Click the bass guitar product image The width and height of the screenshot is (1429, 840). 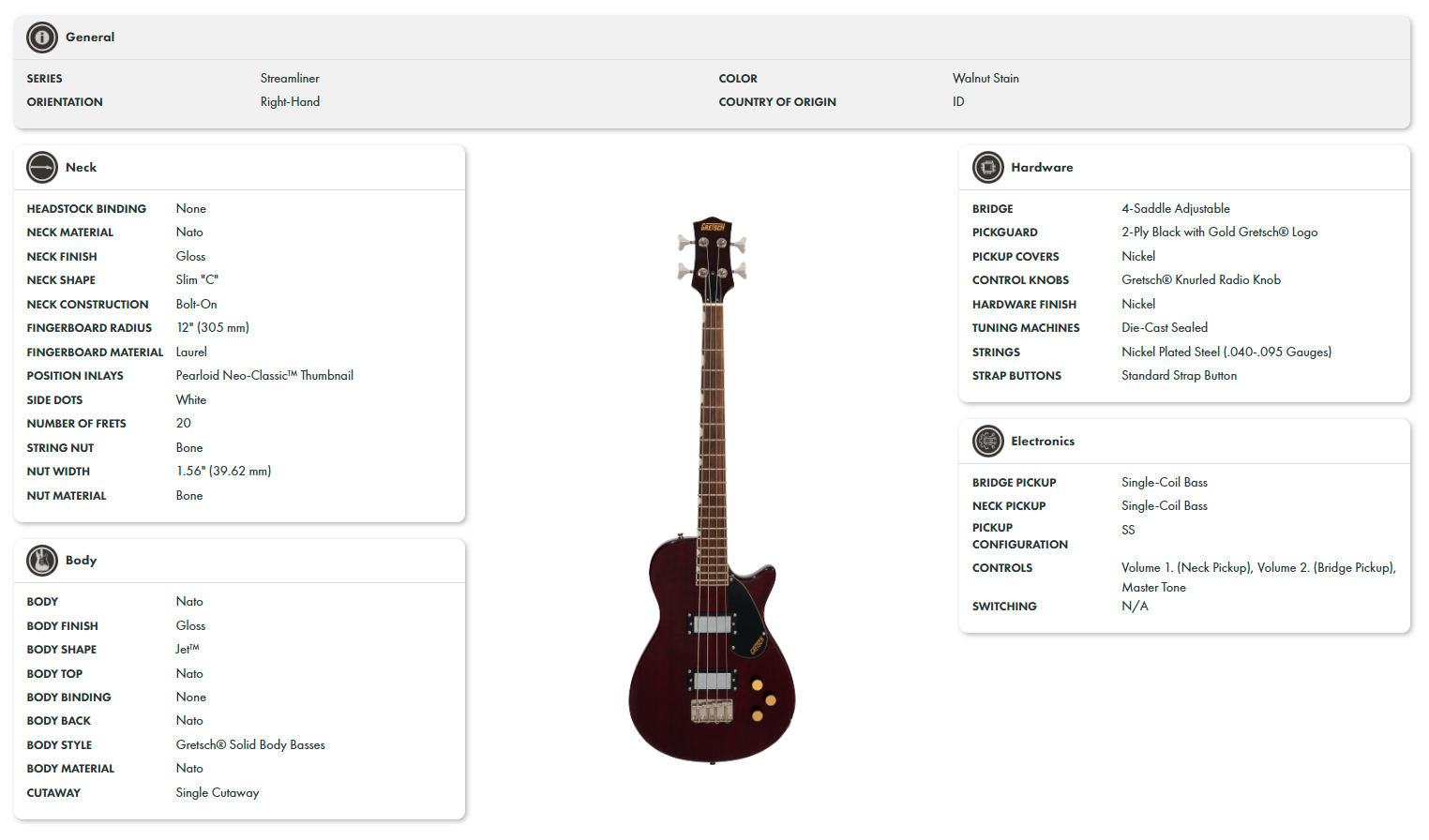(x=712, y=490)
